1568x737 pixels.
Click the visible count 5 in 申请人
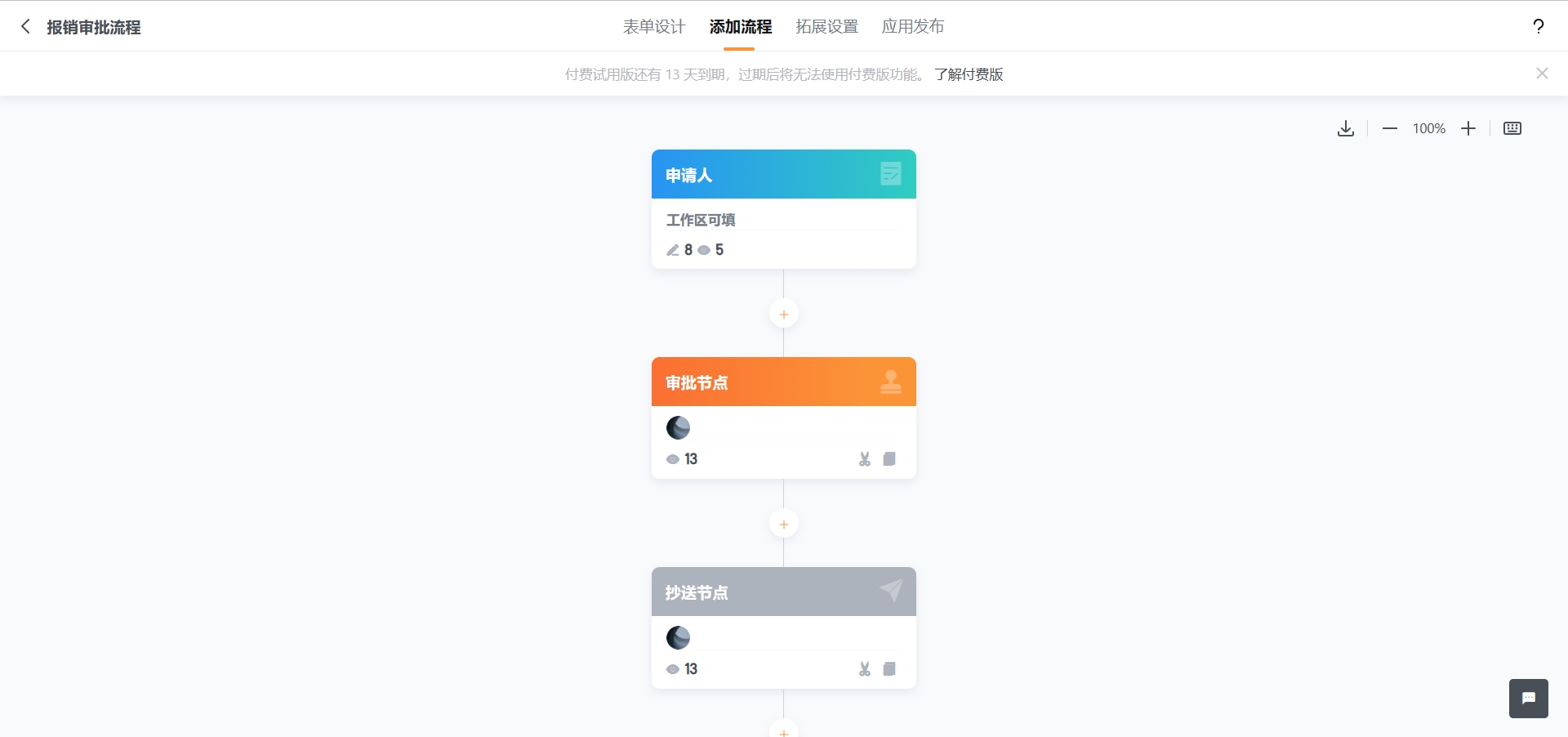click(x=719, y=250)
